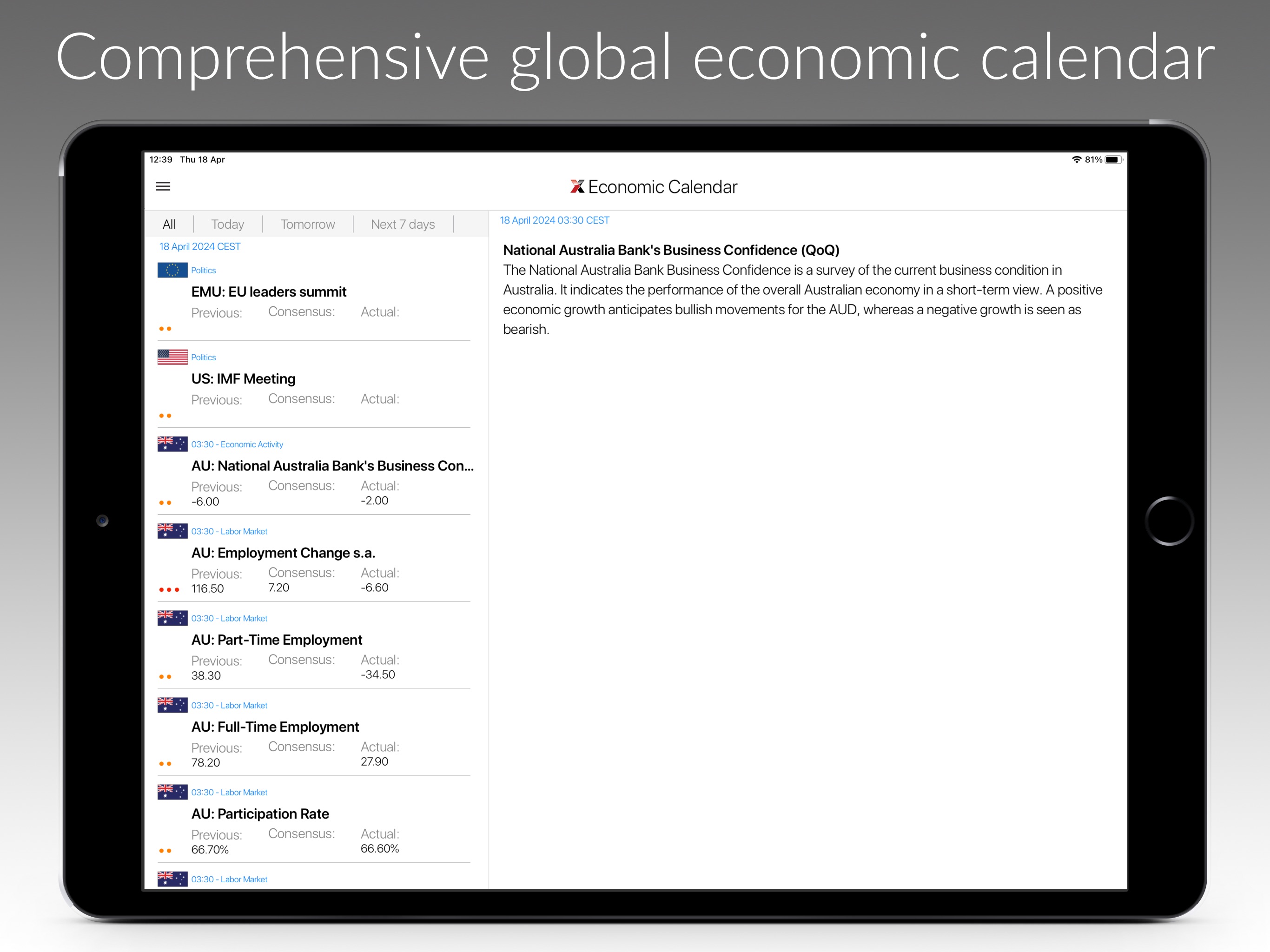Tap importance dots on Full-Time Employment

click(x=165, y=764)
